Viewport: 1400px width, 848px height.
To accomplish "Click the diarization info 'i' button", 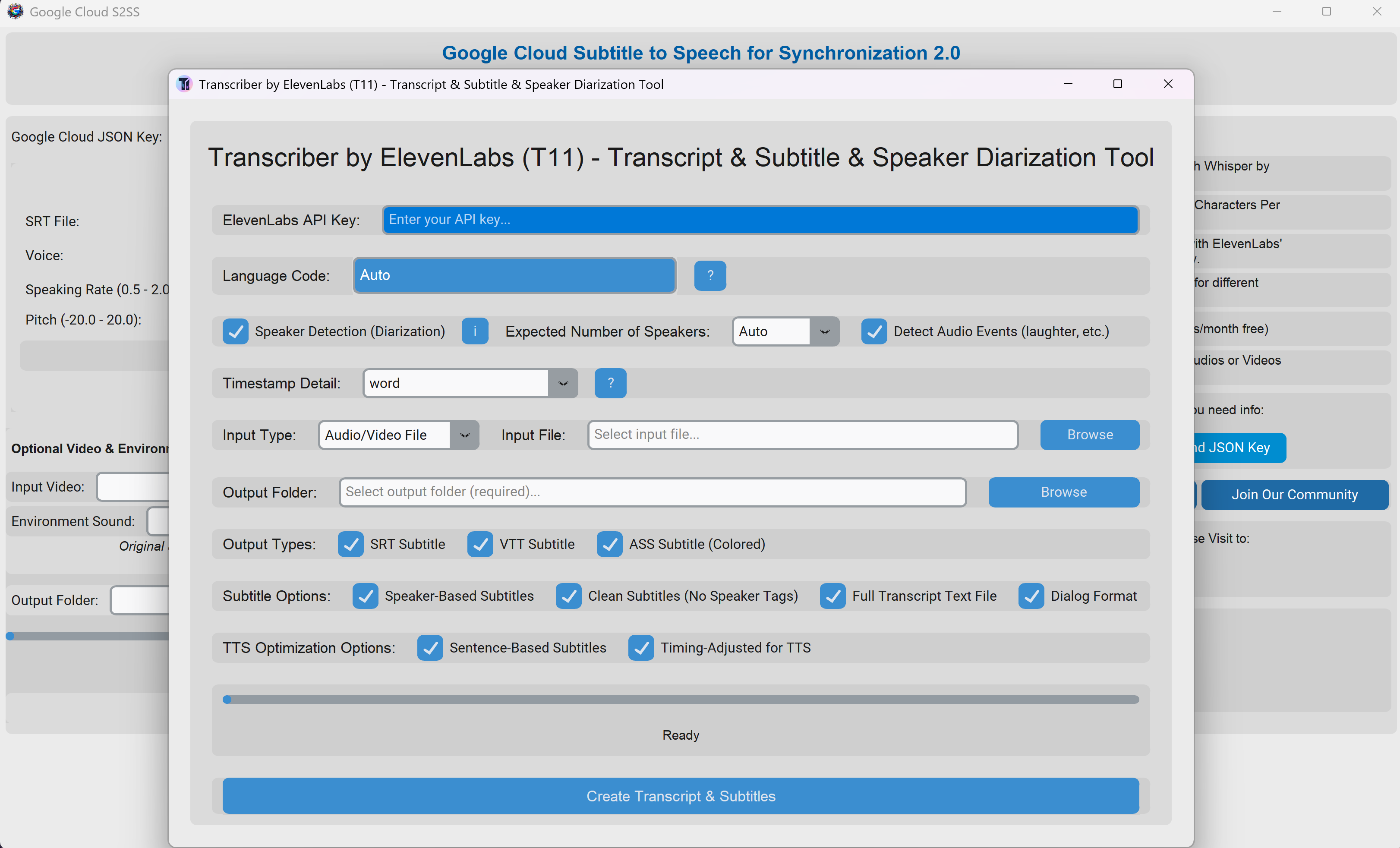I will [474, 331].
